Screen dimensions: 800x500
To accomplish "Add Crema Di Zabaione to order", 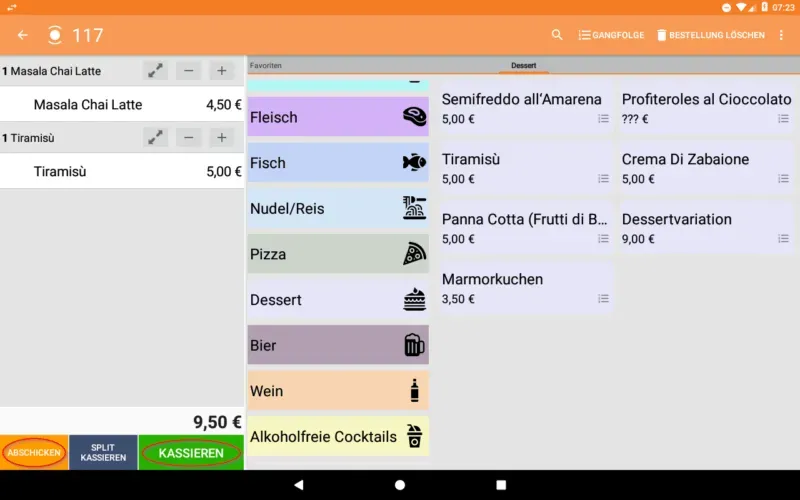I will 706,168.
